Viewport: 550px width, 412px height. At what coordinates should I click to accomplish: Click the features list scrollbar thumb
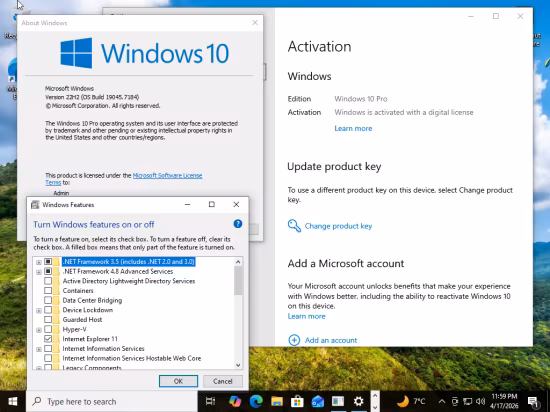238,281
